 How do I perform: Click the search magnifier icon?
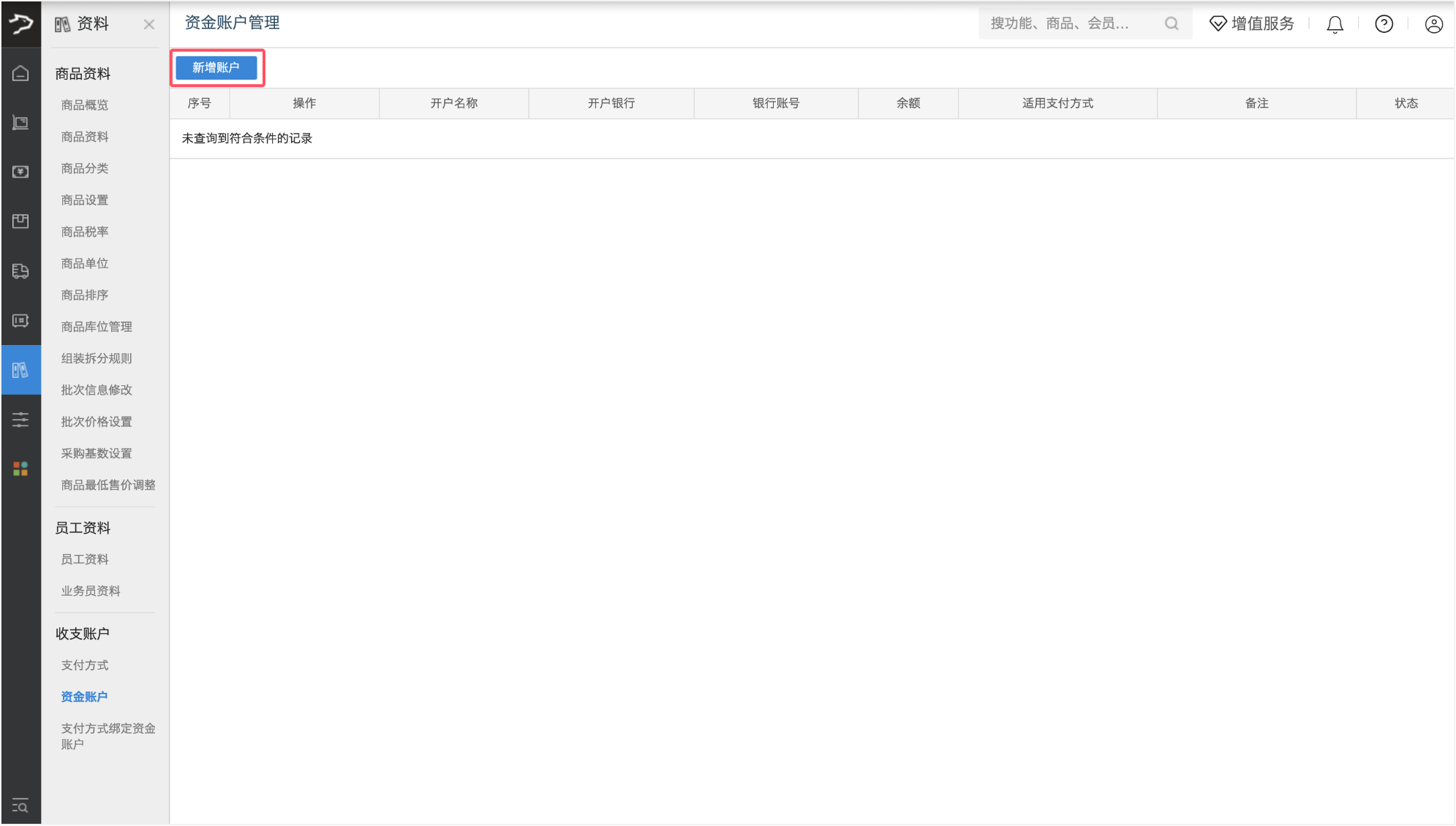click(x=1172, y=24)
